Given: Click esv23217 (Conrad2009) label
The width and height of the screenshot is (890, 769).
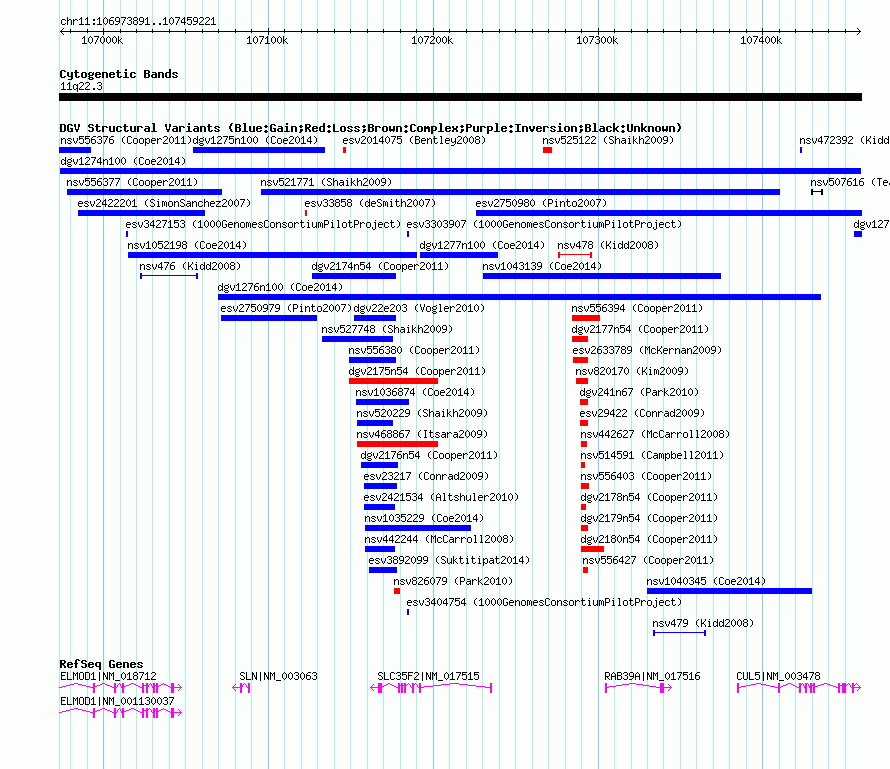Looking at the screenshot, I should click(x=426, y=476).
